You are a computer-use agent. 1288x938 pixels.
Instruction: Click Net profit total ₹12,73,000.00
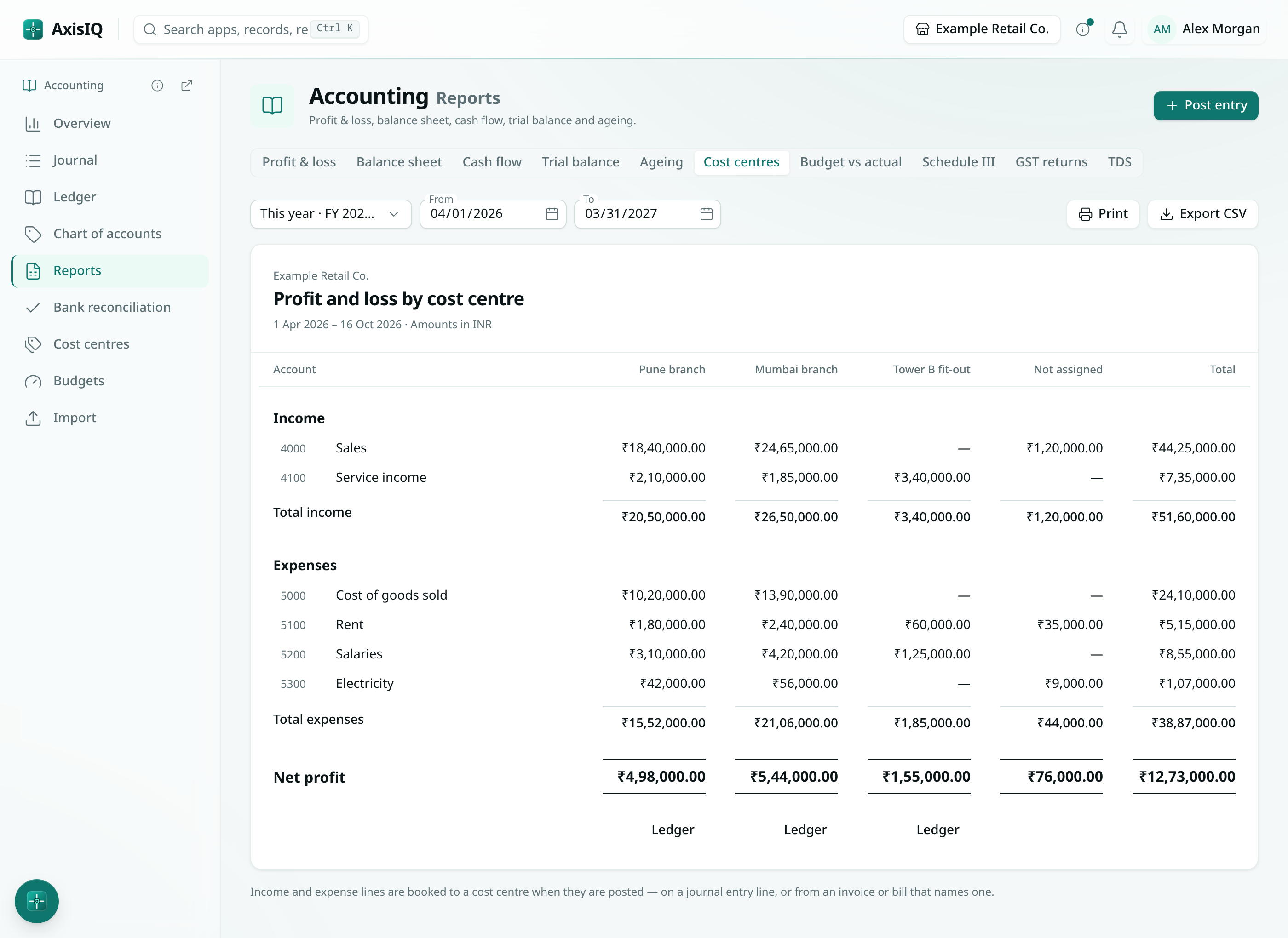pyautogui.click(x=1186, y=777)
